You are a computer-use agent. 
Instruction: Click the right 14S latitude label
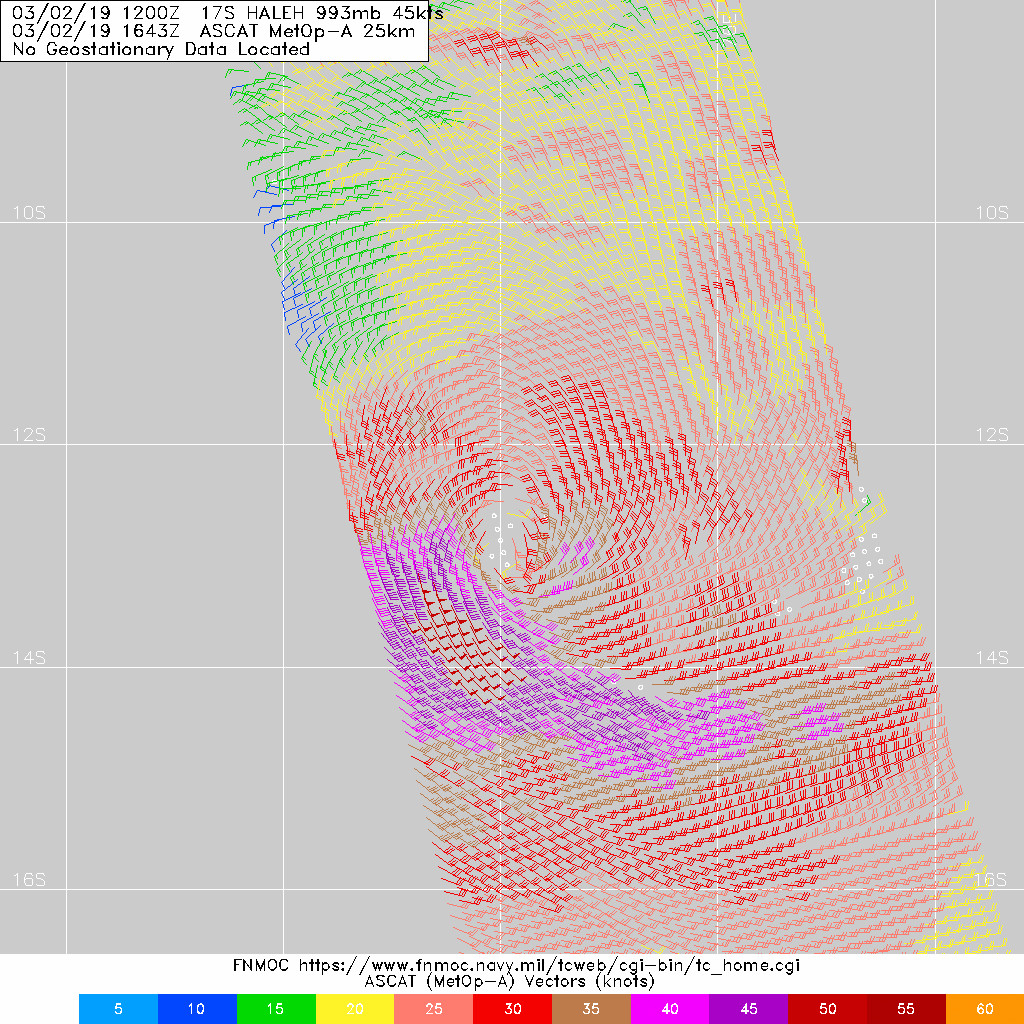click(992, 657)
